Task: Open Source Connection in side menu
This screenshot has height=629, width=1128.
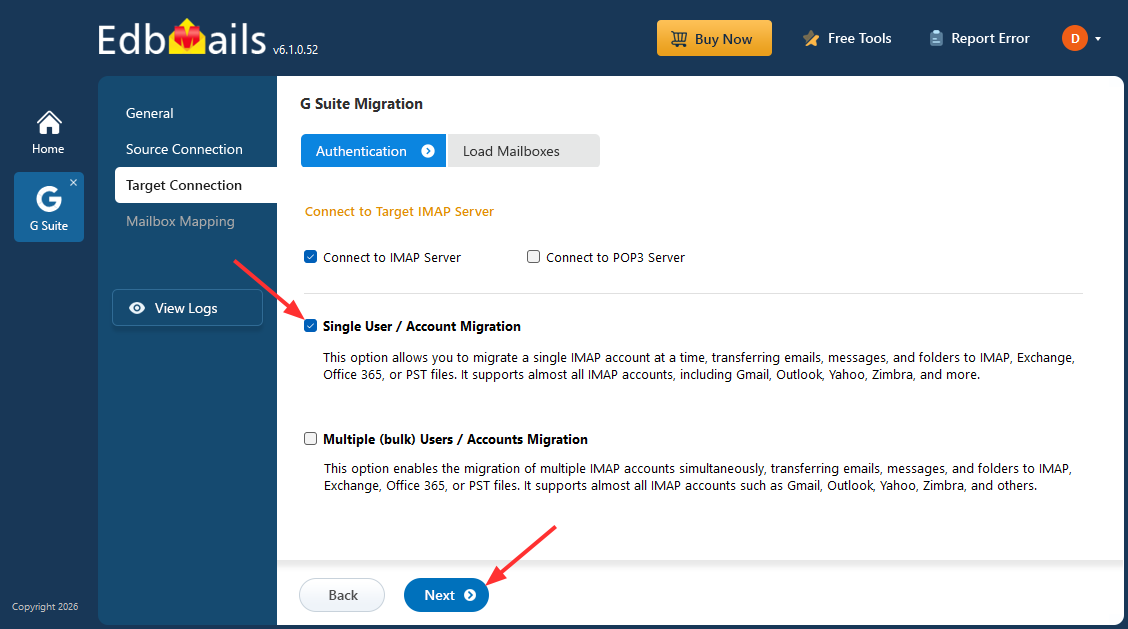Action: pos(184,149)
